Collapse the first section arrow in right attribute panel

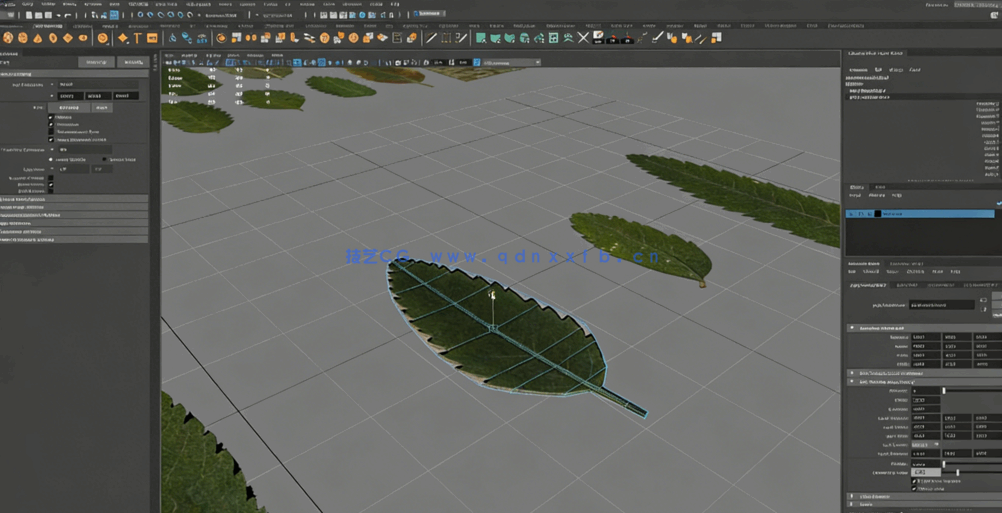pos(852,328)
